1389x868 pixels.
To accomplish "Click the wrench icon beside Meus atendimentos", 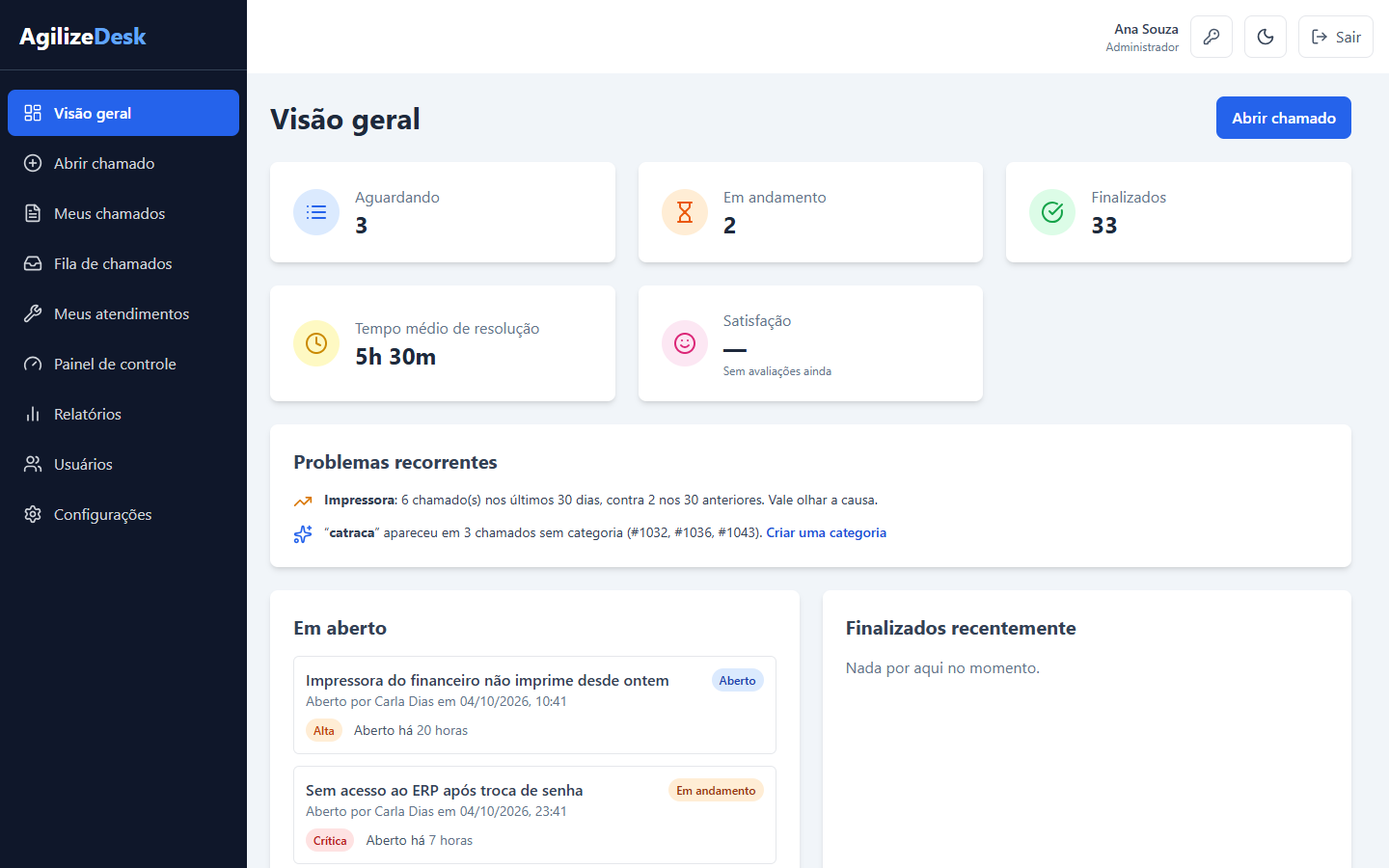I will pos(33,313).
